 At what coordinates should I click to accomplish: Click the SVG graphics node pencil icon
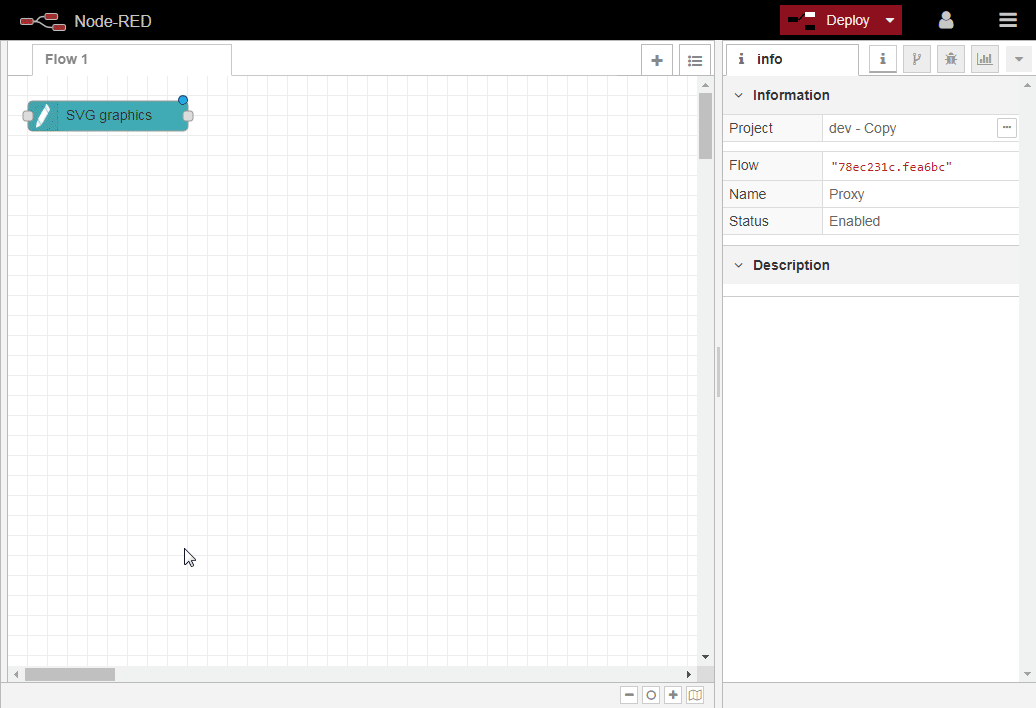tap(43, 115)
